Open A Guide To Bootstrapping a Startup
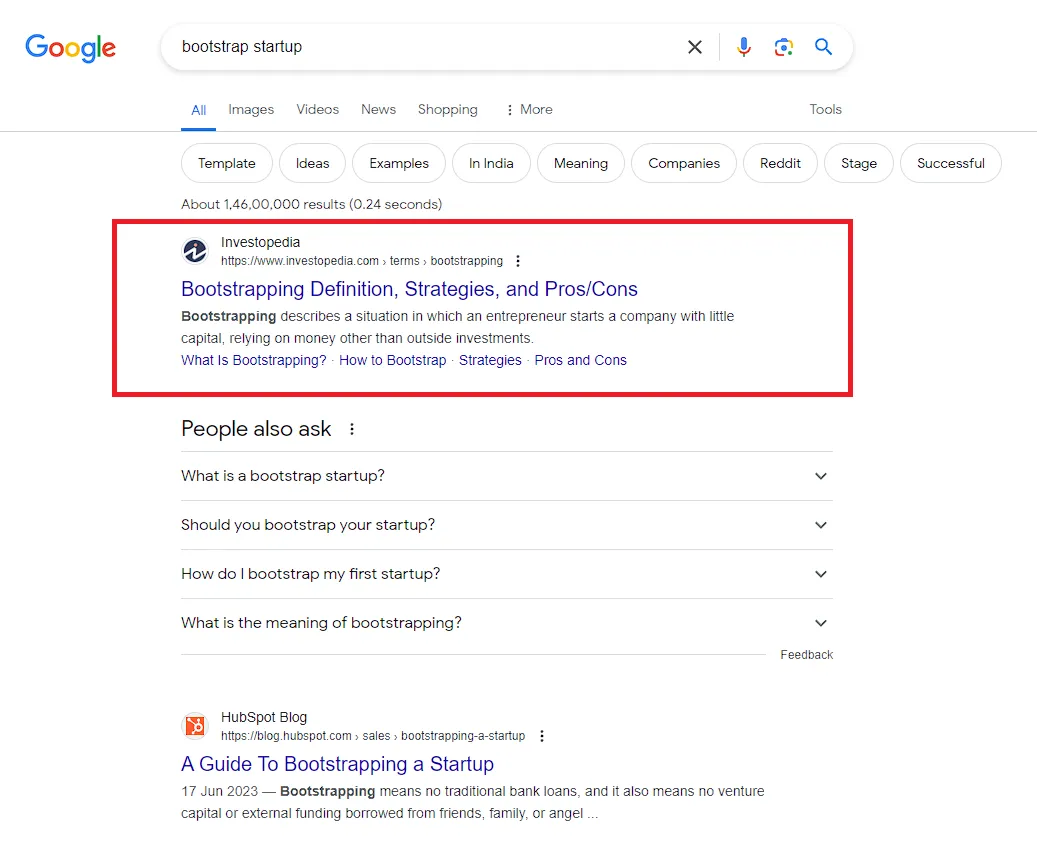 click(337, 764)
